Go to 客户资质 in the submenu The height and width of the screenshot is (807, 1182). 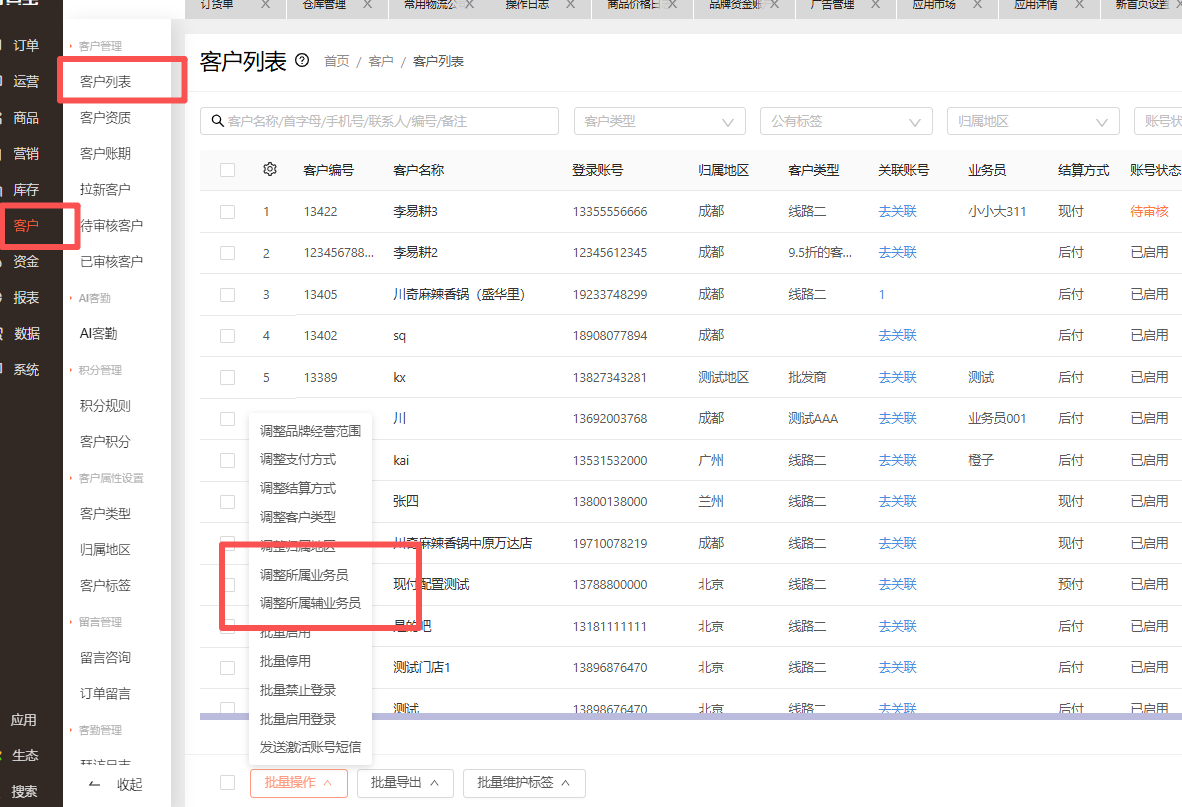click(x=106, y=118)
